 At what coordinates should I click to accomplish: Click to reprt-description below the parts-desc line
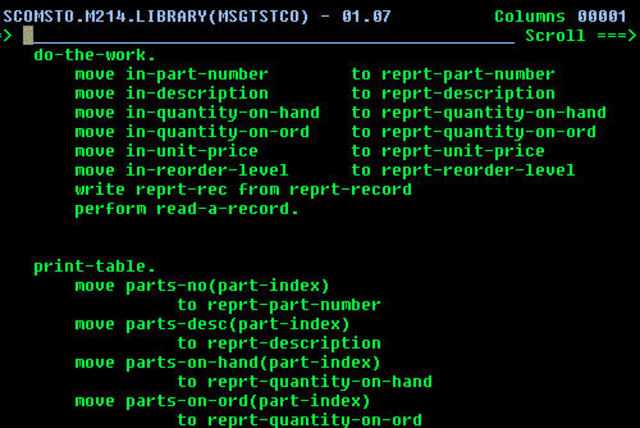pos(279,344)
